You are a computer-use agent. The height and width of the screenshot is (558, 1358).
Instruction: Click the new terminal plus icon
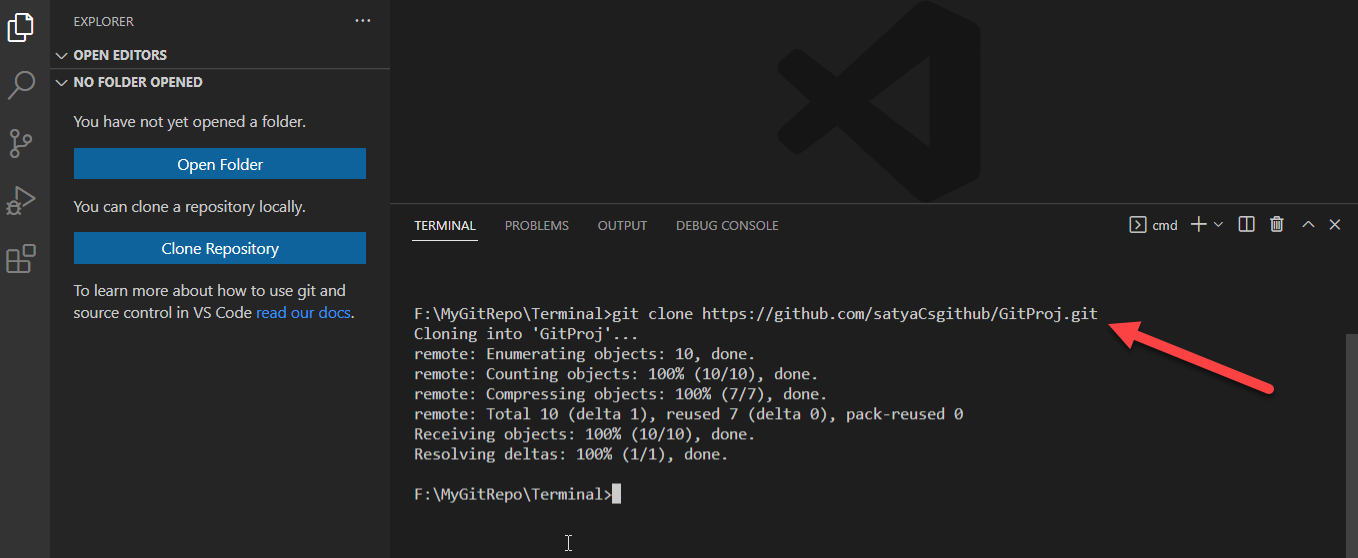point(1198,225)
